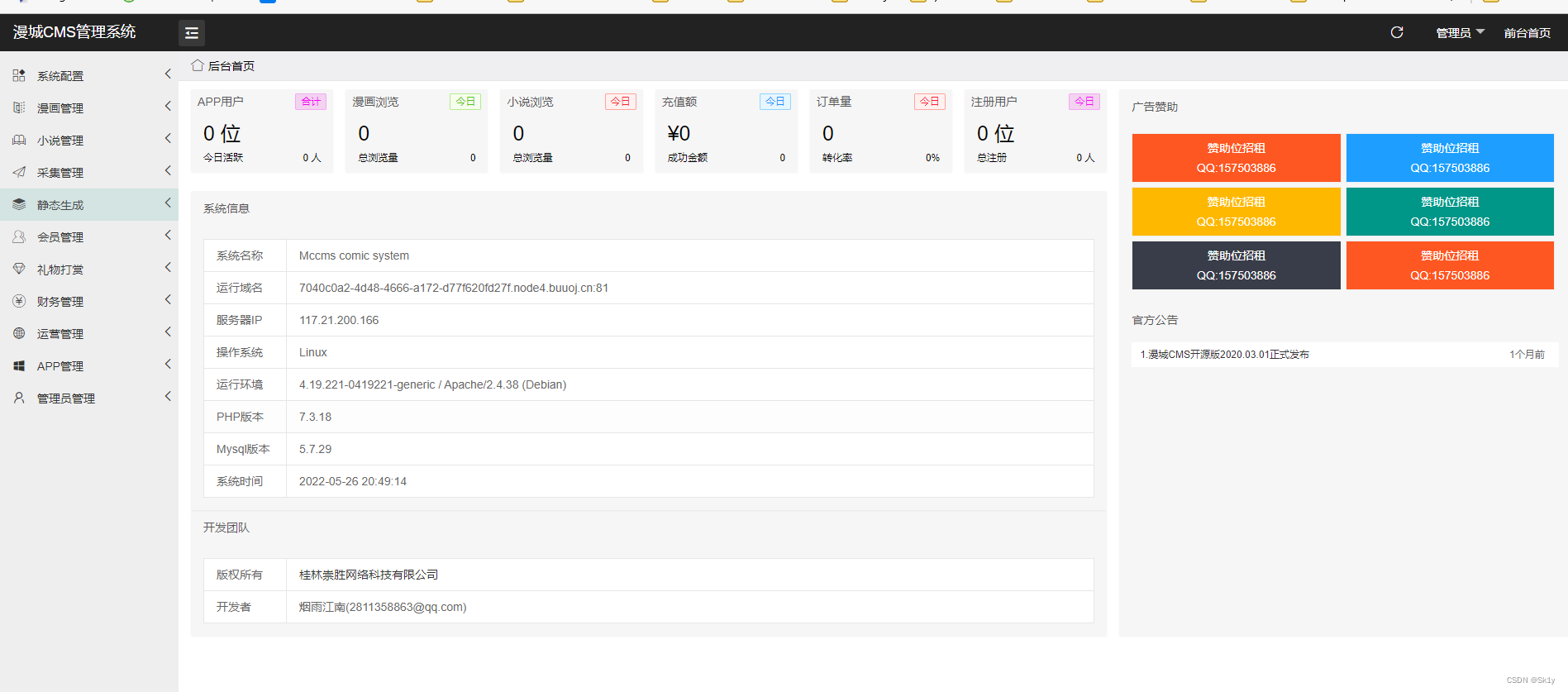This screenshot has width=1568, height=692.
Task: Click the 今日 badge on 小说浏览 card
Action: 620,102
